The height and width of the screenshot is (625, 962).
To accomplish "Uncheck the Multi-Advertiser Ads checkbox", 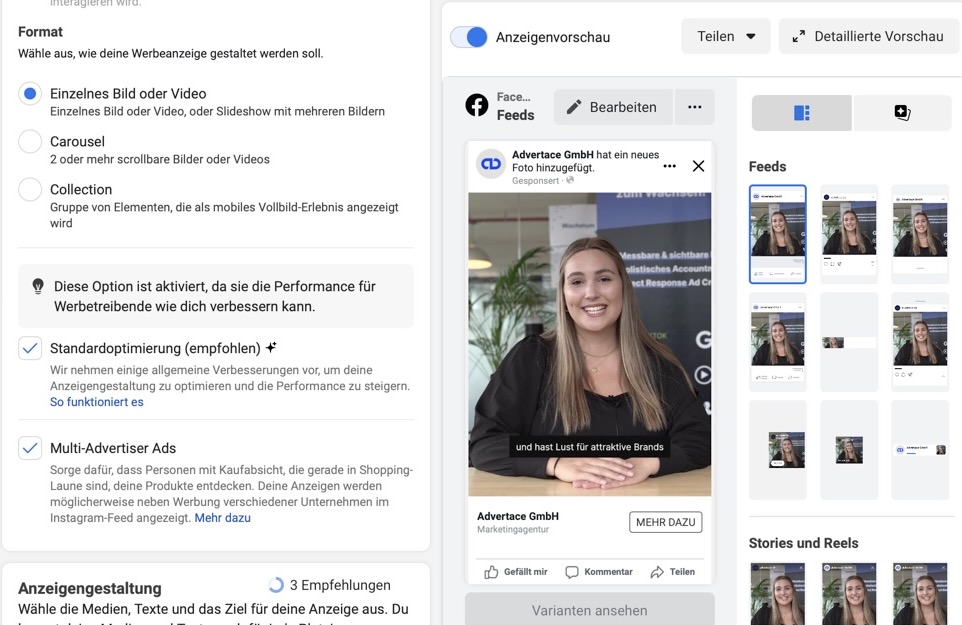I will click(29, 448).
